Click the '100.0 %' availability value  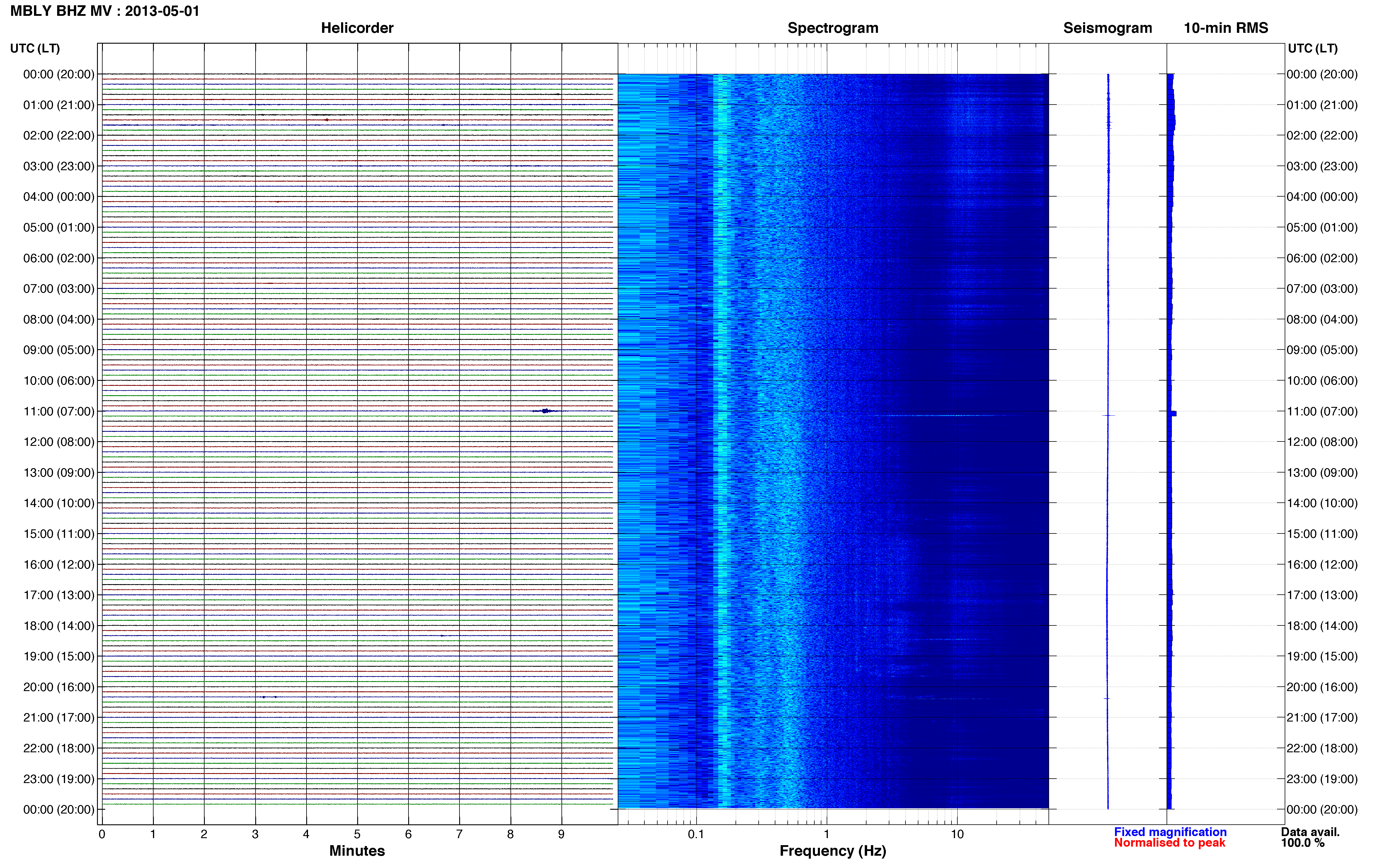click(1303, 843)
